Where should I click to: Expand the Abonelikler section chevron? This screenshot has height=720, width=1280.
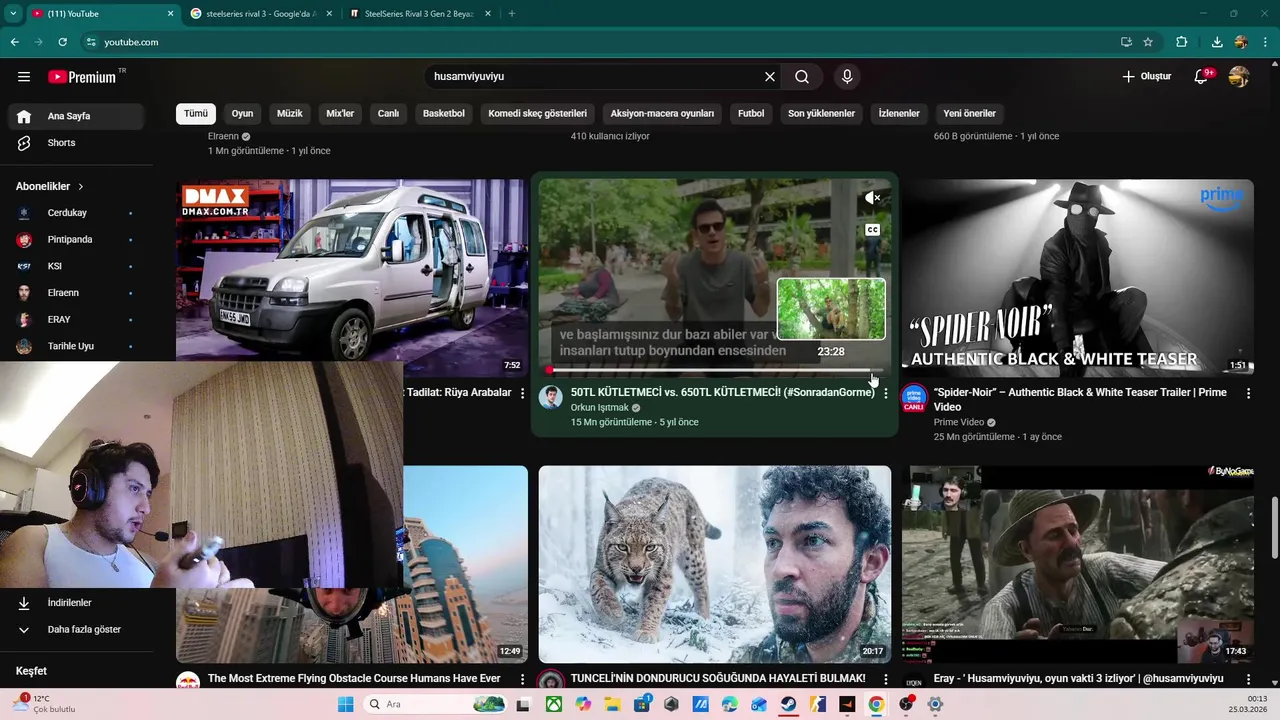81,187
